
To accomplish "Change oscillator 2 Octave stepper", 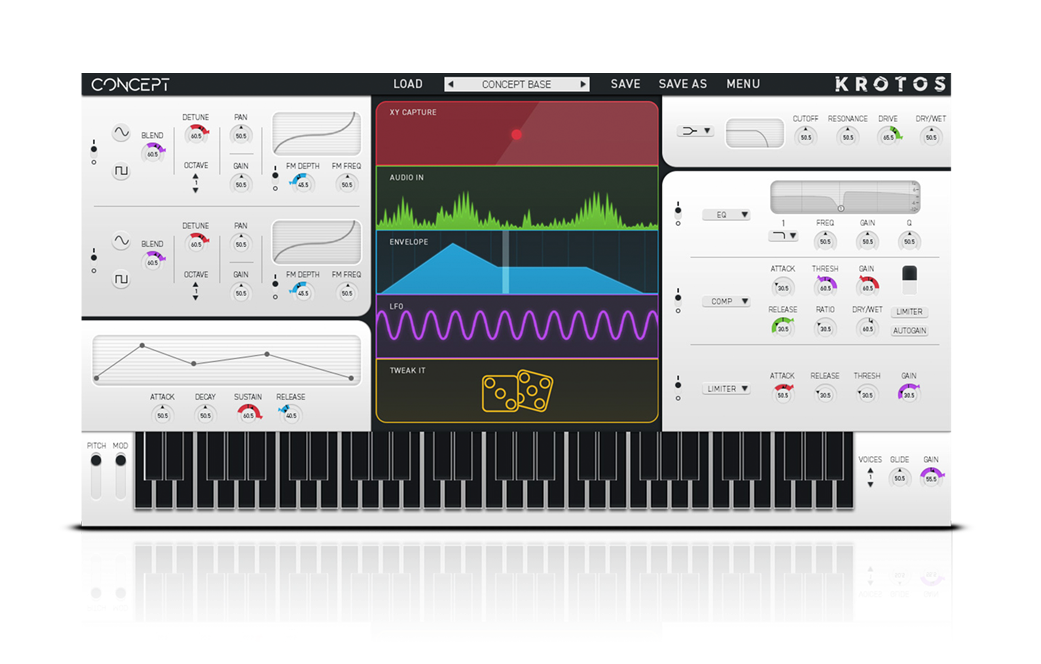I will click(x=195, y=291).
